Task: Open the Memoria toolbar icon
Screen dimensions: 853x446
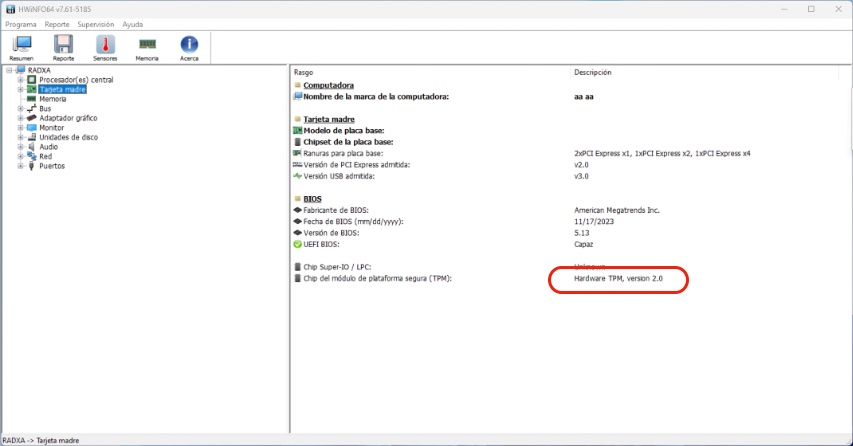Action: (x=147, y=47)
